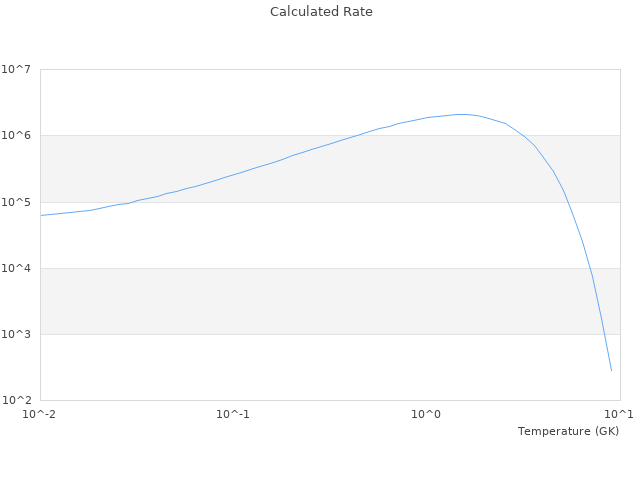Select the 10^7 y-axis label
Image resolution: width=640 pixels, height=480 pixels.
[x=16, y=70]
